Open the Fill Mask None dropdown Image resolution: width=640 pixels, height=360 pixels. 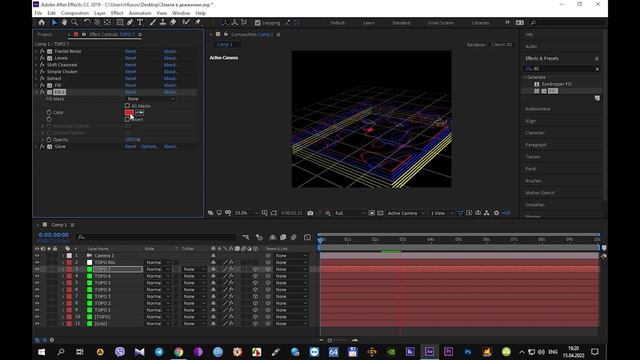(x=151, y=99)
